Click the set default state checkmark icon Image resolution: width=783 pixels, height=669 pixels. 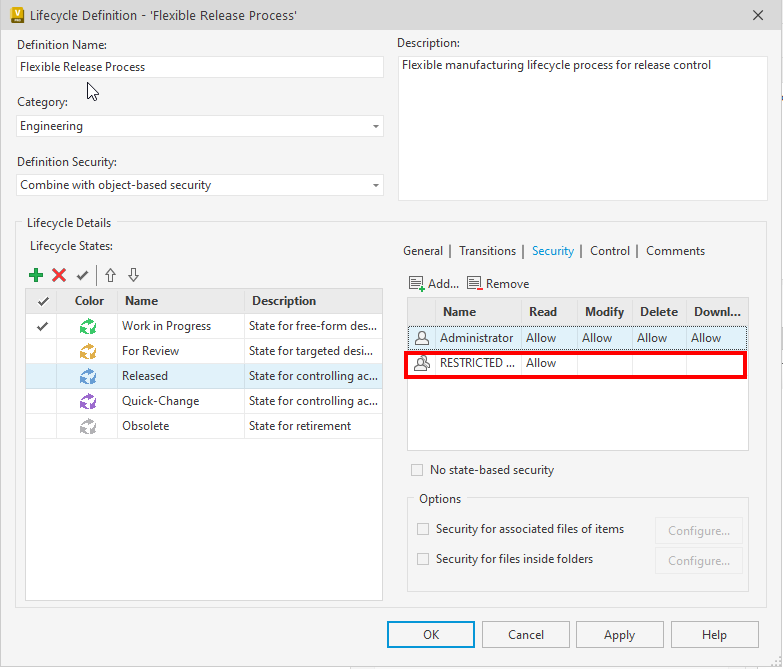coord(82,275)
